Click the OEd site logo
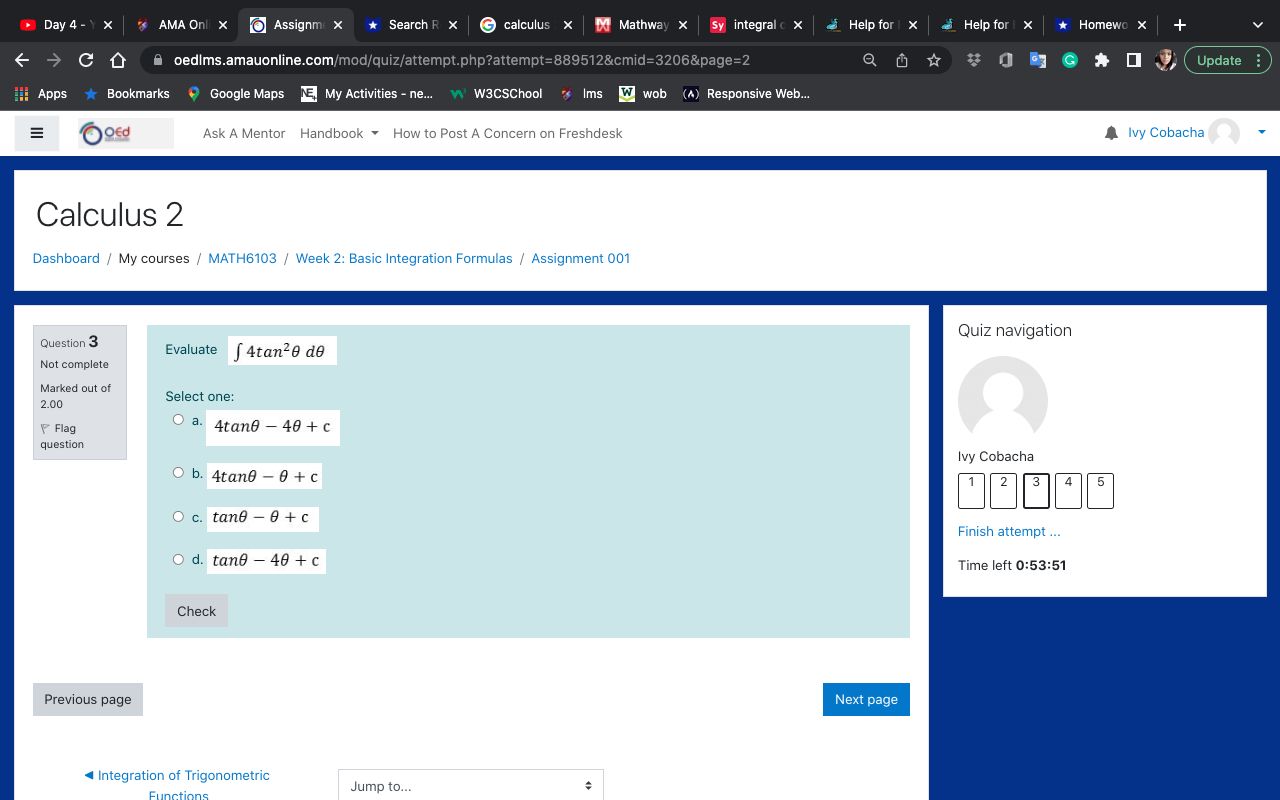The height and width of the screenshot is (800, 1280). [x=126, y=133]
